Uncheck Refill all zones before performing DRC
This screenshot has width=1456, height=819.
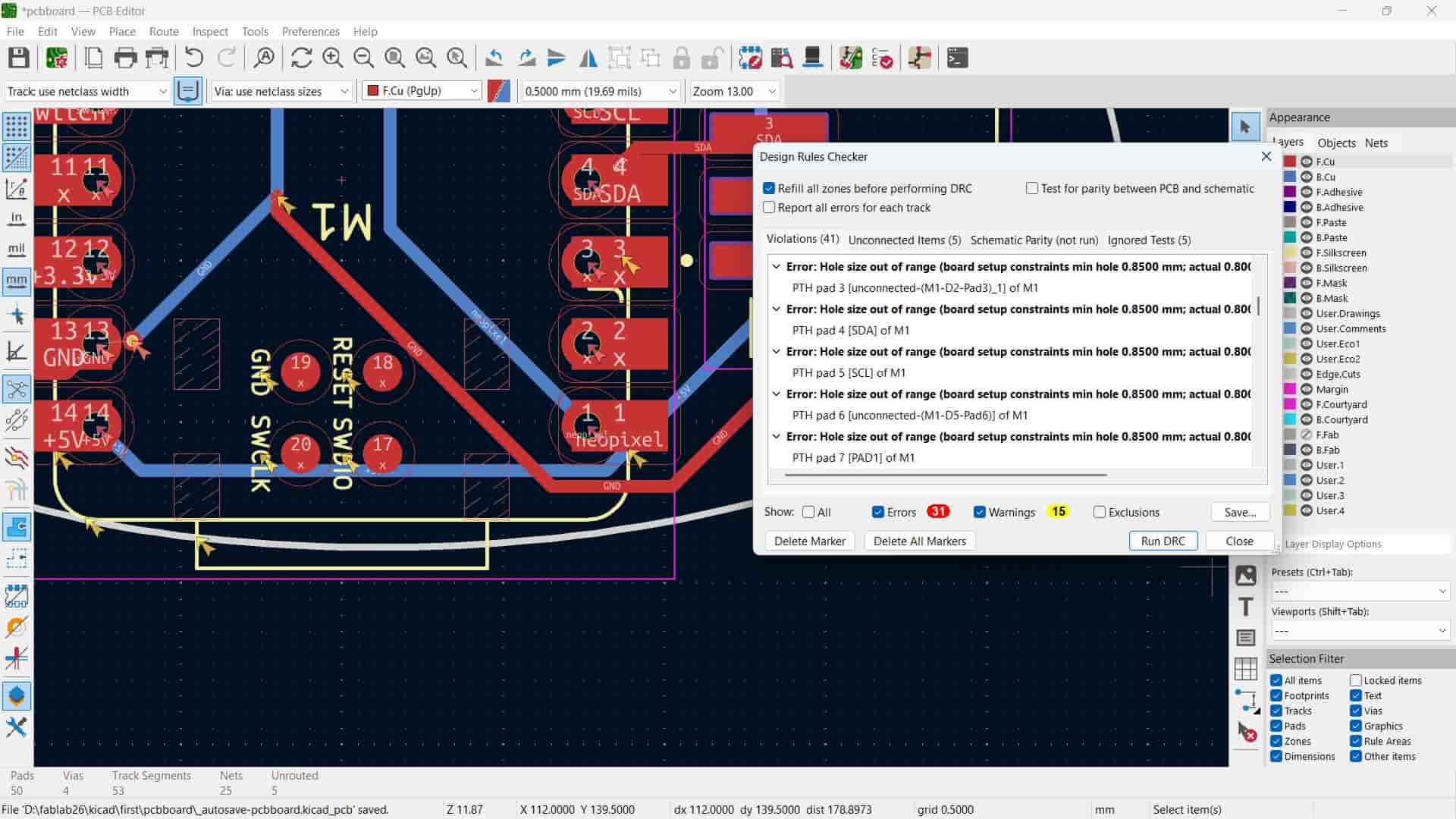pos(769,188)
